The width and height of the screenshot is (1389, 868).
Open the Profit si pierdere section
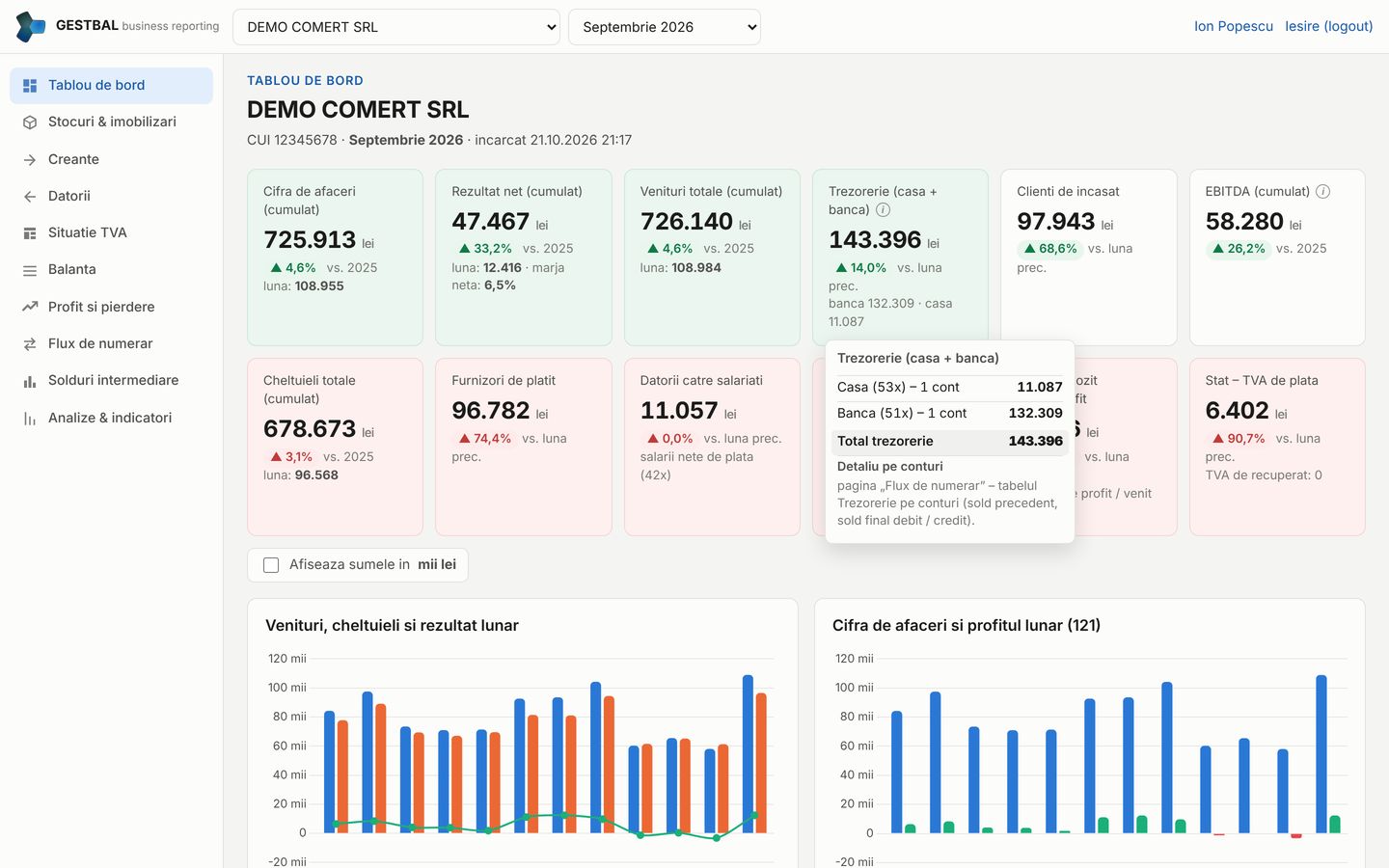(112, 307)
